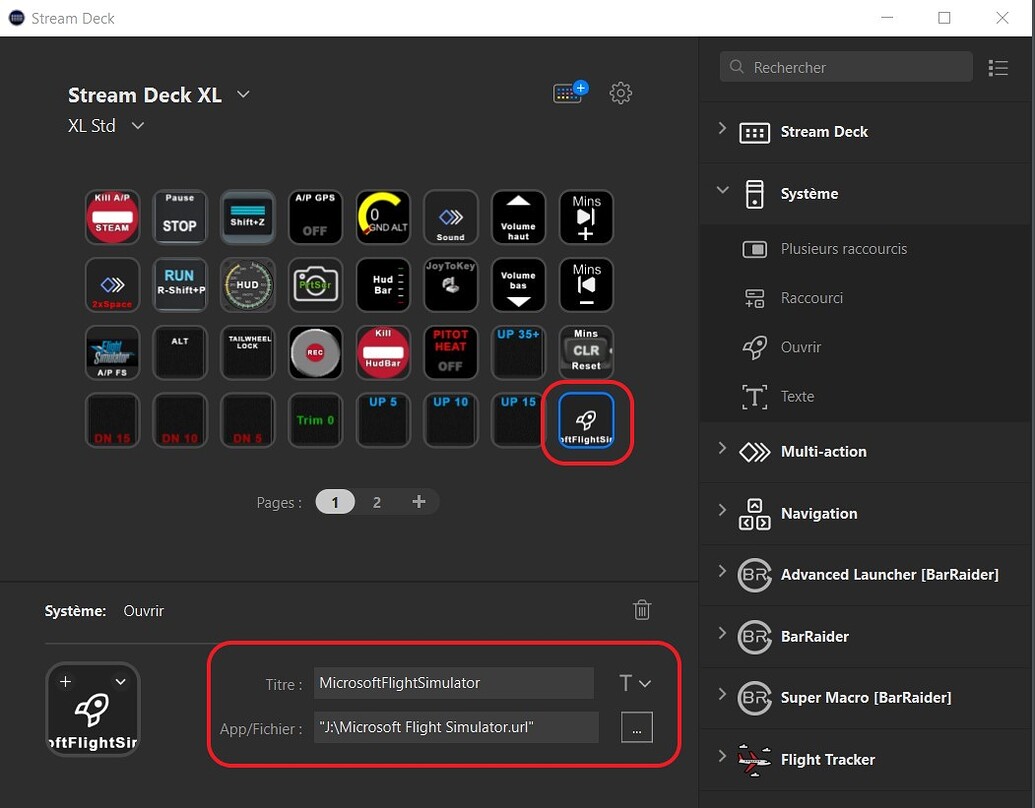
Task: Switch to page 2
Action: tap(377, 502)
